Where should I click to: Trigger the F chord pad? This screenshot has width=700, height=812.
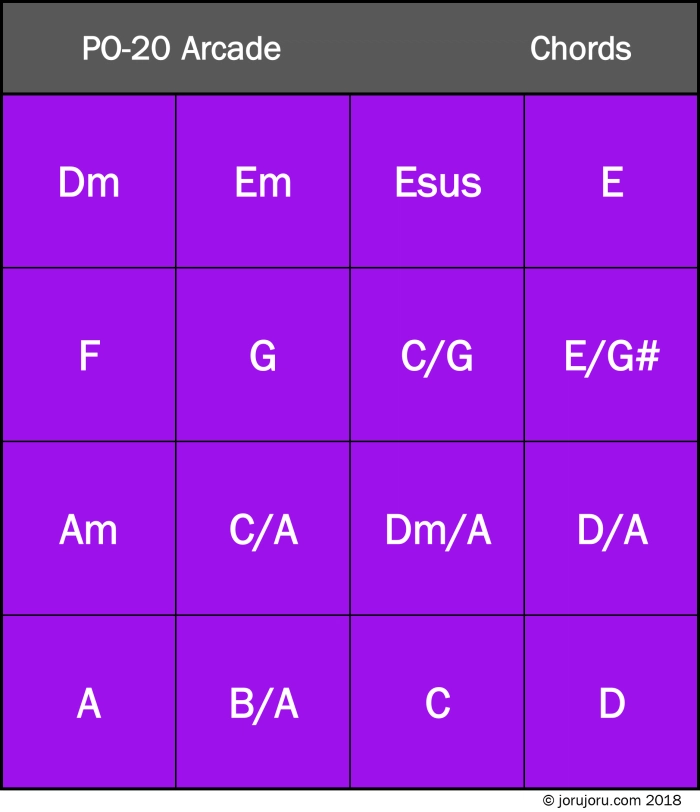[89, 356]
